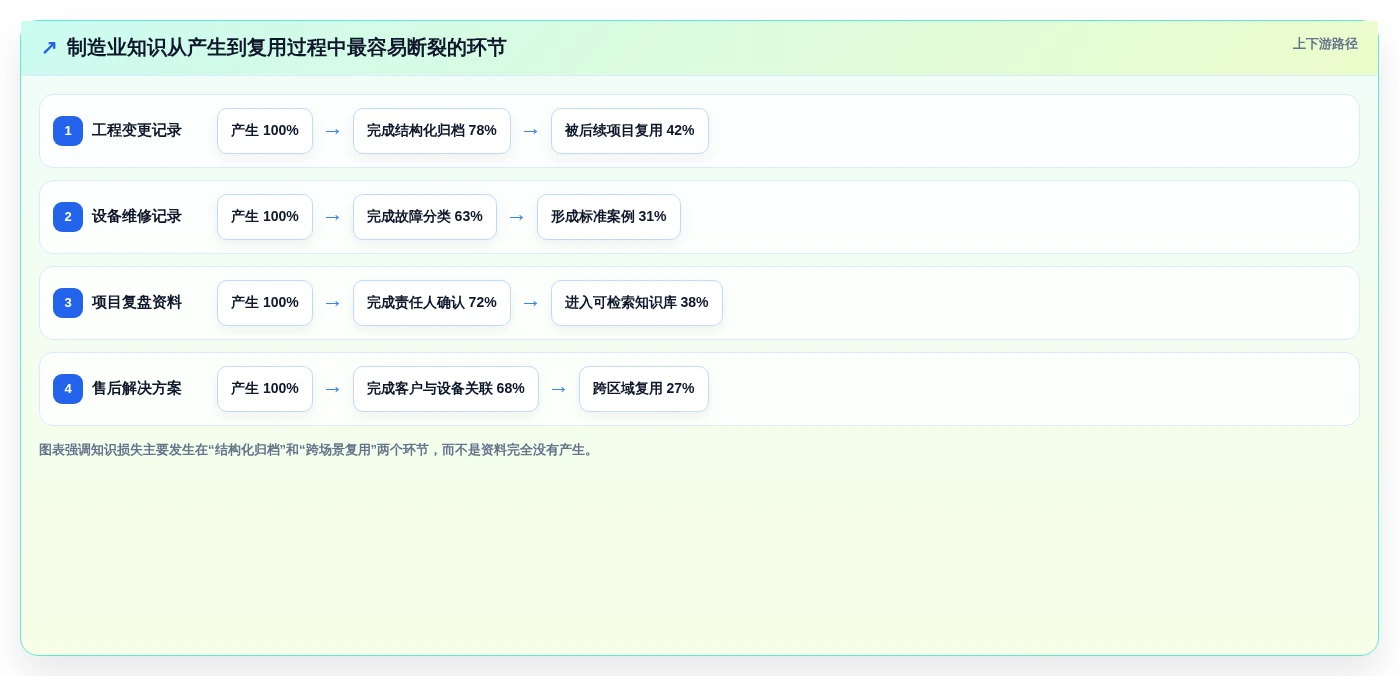Click the 完成故障分类 63% chip

[x=425, y=217]
